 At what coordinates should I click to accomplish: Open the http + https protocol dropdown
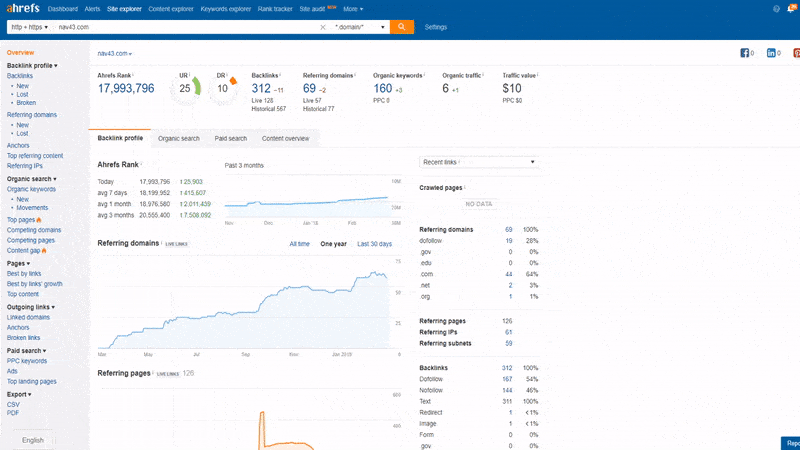(x=29, y=27)
